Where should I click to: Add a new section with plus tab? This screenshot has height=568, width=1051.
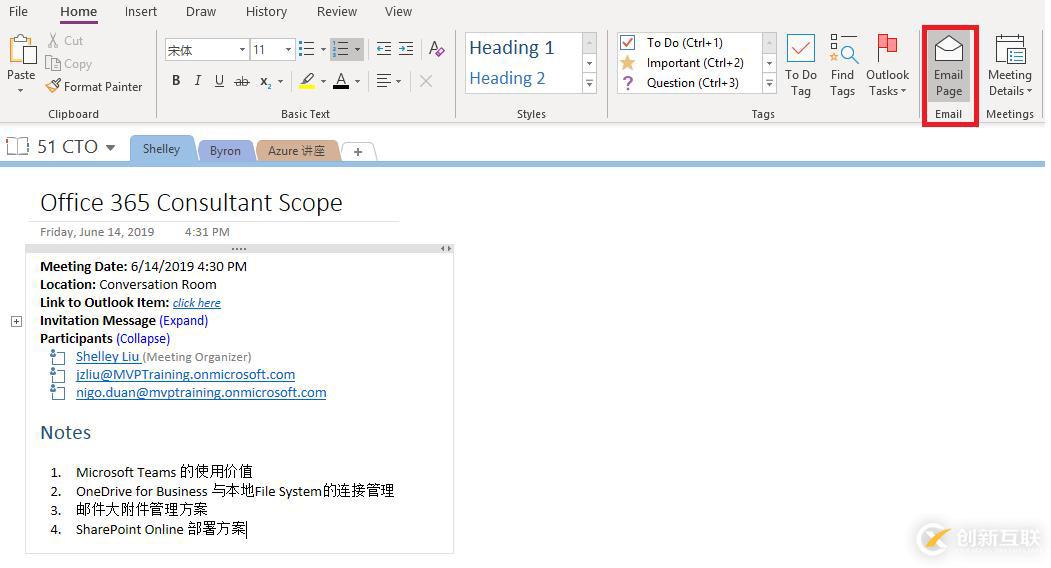358,152
